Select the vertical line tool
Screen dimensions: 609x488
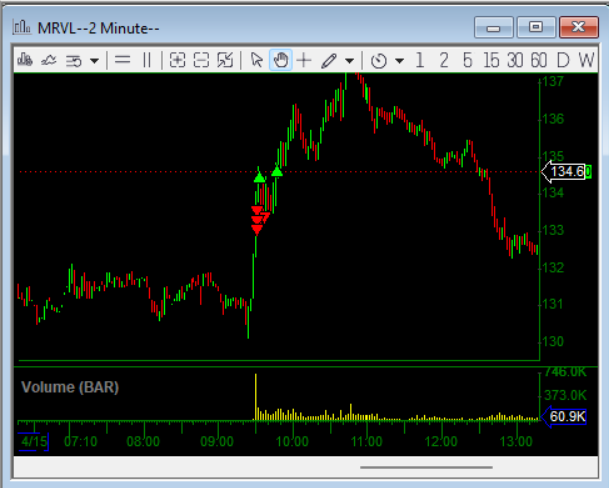[x=147, y=60]
